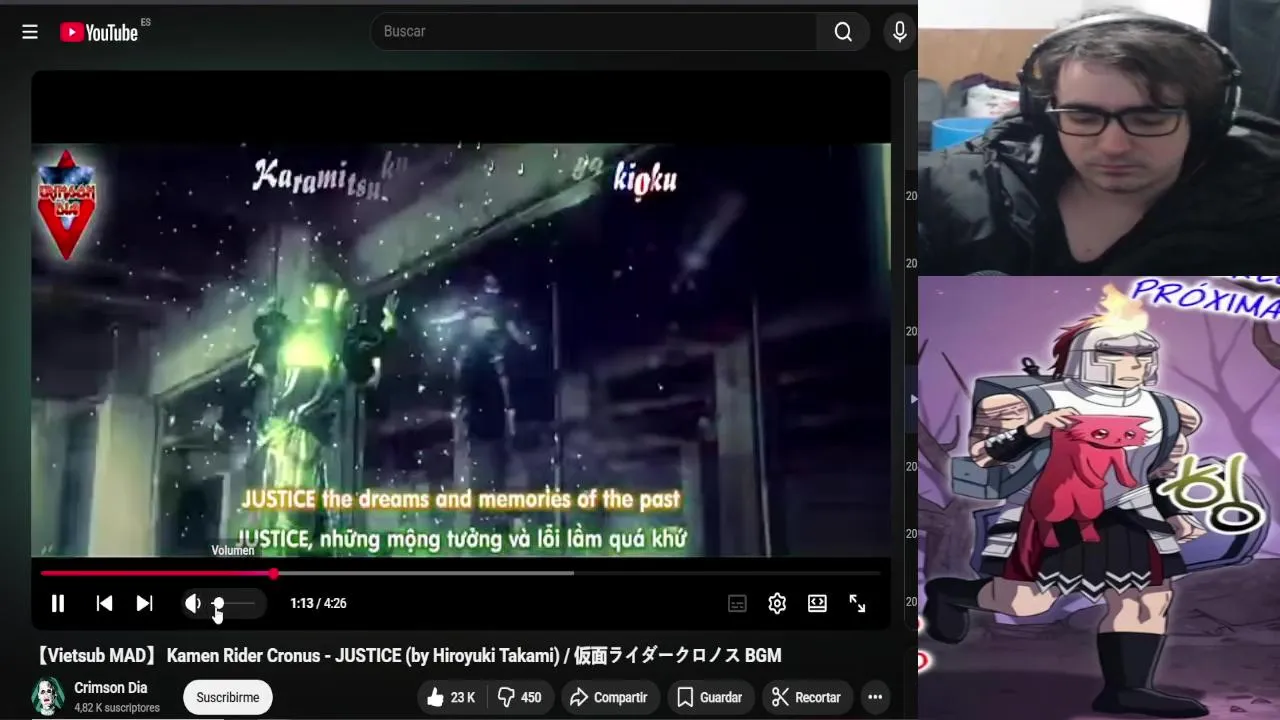Open the Crimson Dia channel avatar
Viewport: 1280px width, 720px height.
(x=48, y=697)
